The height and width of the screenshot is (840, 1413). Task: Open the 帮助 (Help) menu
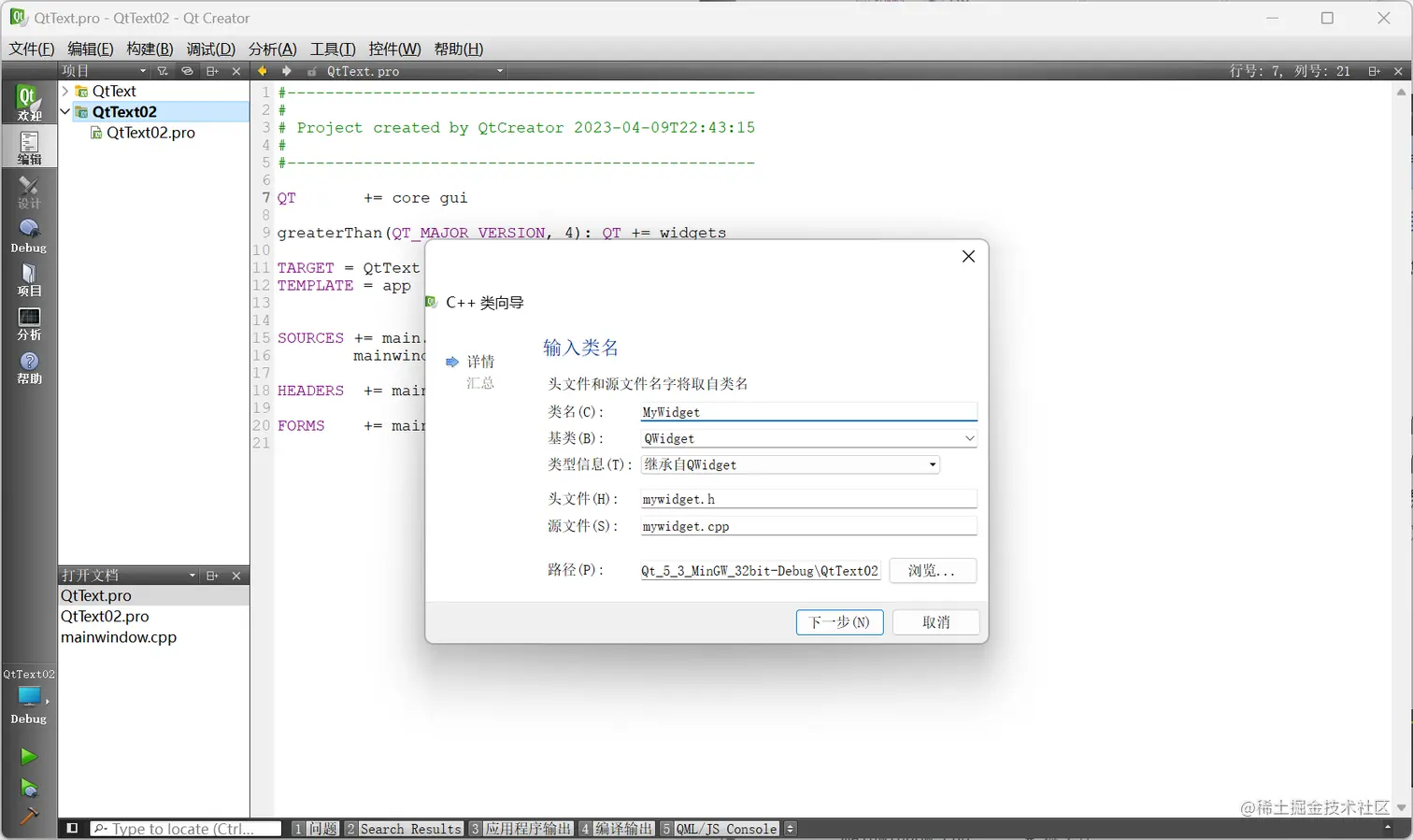pyautogui.click(x=458, y=49)
